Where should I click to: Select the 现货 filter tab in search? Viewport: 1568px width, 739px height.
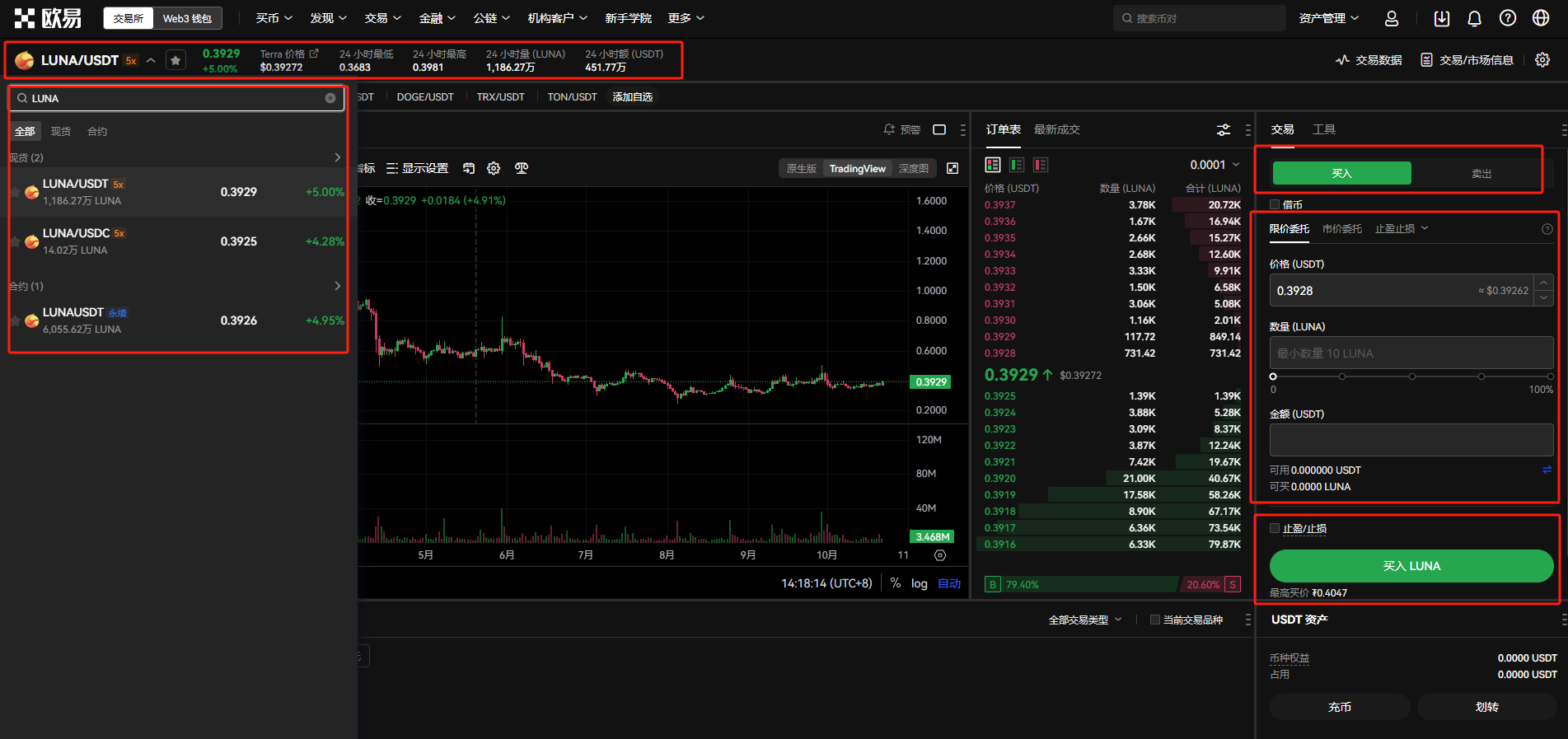pyautogui.click(x=61, y=131)
